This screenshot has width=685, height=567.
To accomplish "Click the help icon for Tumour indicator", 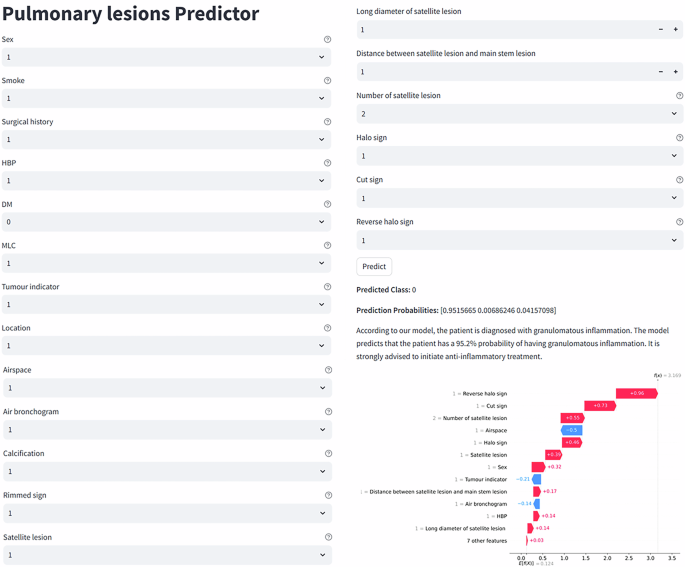I will click(x=328, y=287).
